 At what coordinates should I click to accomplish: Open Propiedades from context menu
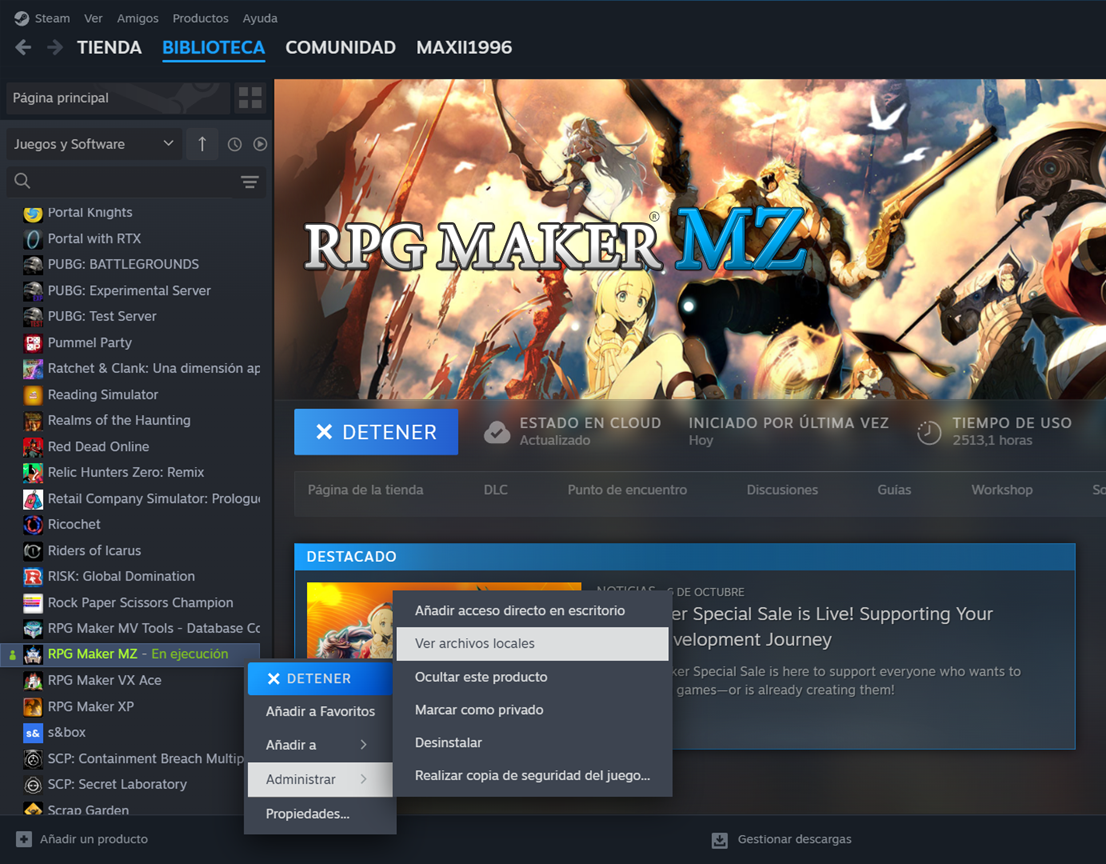point(320,814)
